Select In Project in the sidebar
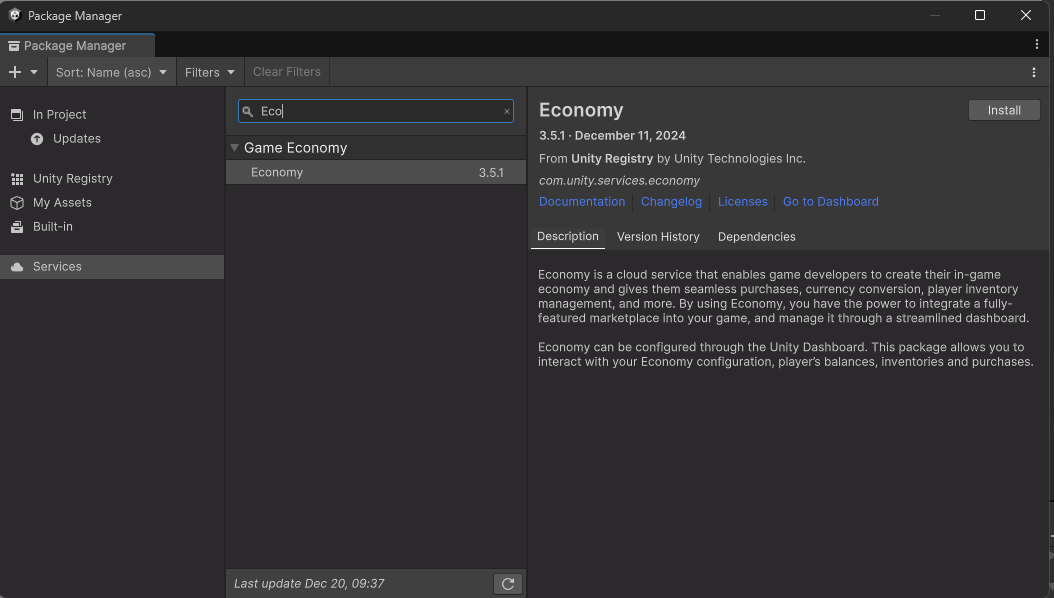Screen dimensions: 1054x598 point(112,114)
